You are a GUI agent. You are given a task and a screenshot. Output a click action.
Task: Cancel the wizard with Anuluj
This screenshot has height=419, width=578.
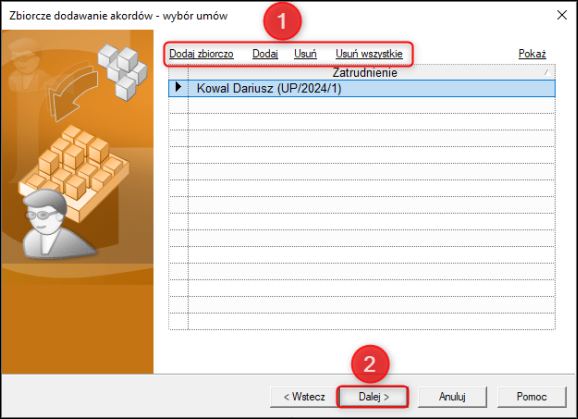tap(452, 397)
